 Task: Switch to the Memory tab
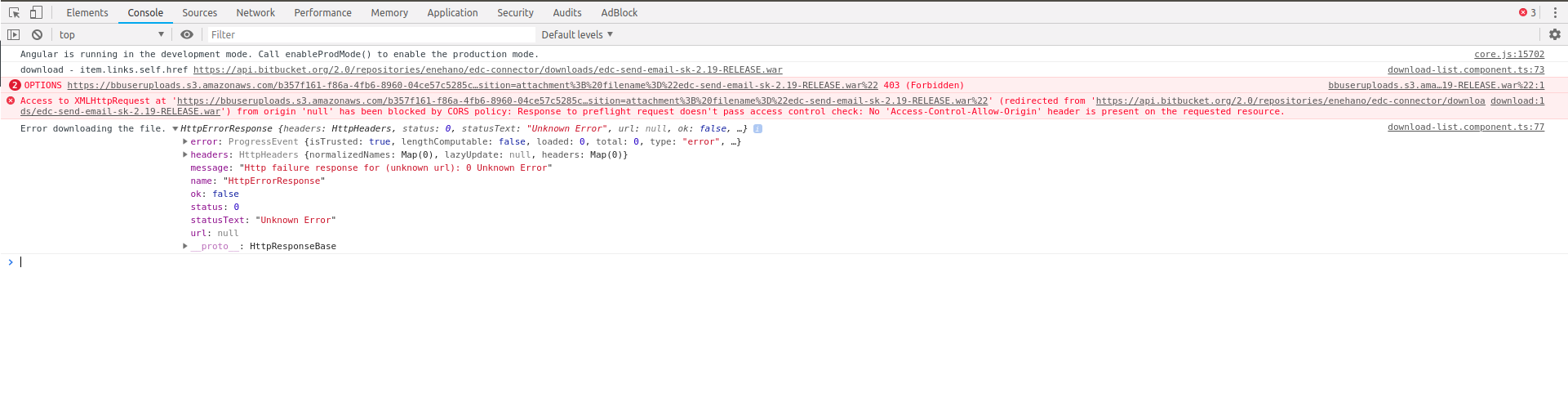(x=389, y=12)
